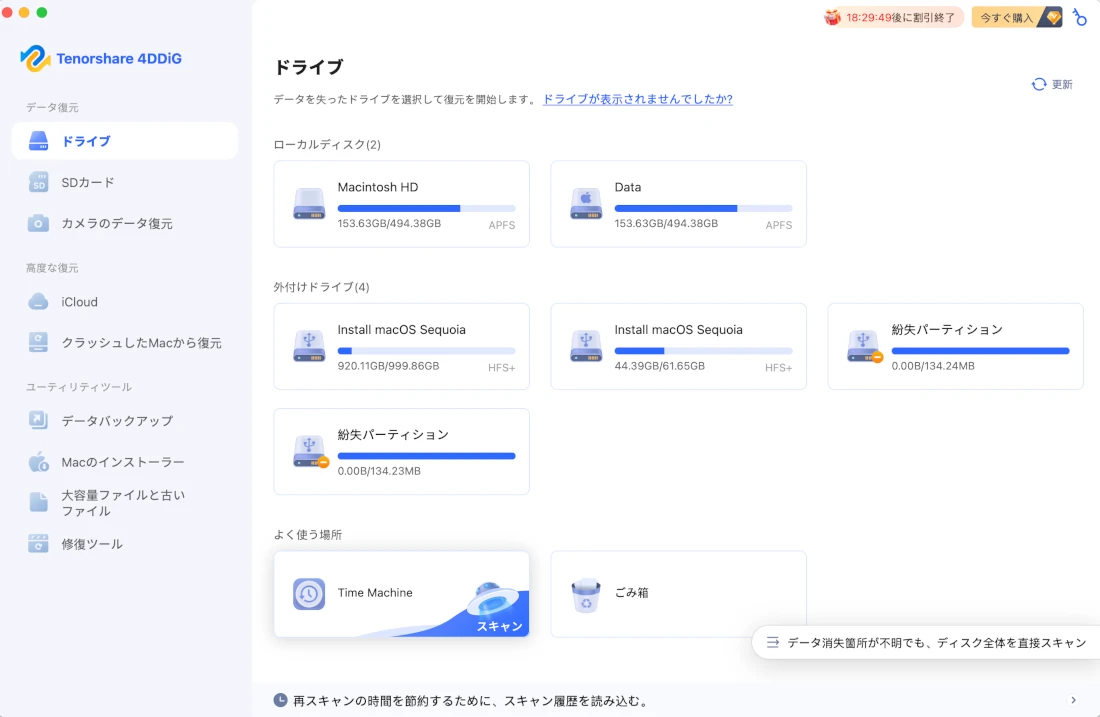The width and height of the screenshot is (1100, 717).
Task: Click the 0.00B/134.23MB capacity text
Action: pos(379,471)
